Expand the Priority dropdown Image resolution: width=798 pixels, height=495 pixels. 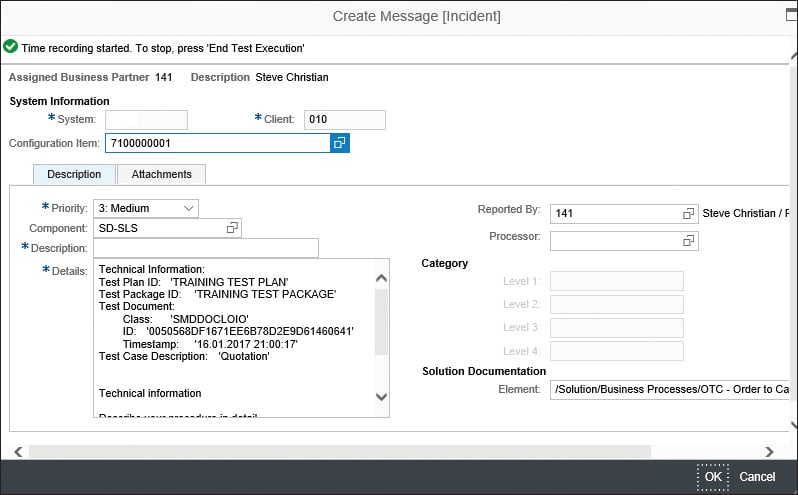(189, 208)
